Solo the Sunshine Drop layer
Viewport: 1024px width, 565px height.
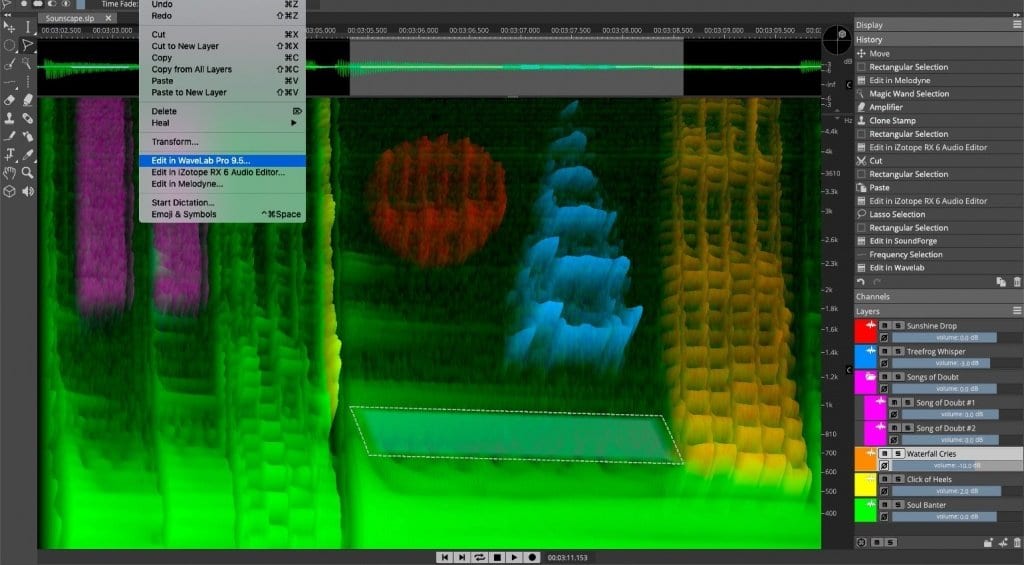click(x=898, y=325)
